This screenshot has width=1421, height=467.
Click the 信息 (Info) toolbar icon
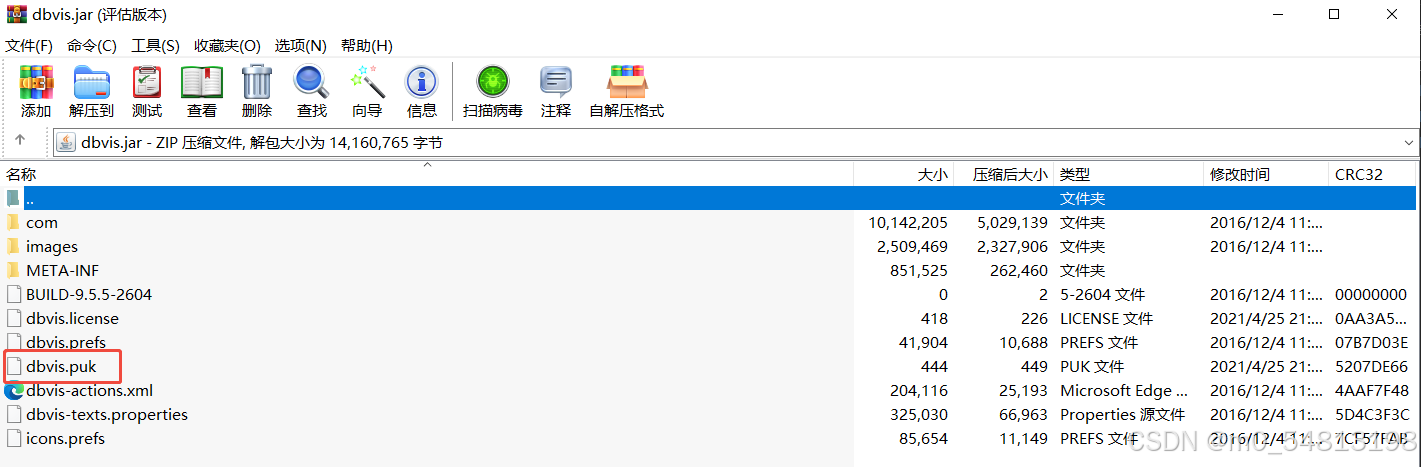coord(421,82)
